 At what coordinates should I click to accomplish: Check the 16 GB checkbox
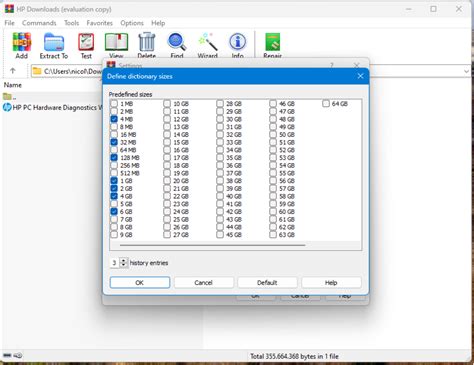167,150
